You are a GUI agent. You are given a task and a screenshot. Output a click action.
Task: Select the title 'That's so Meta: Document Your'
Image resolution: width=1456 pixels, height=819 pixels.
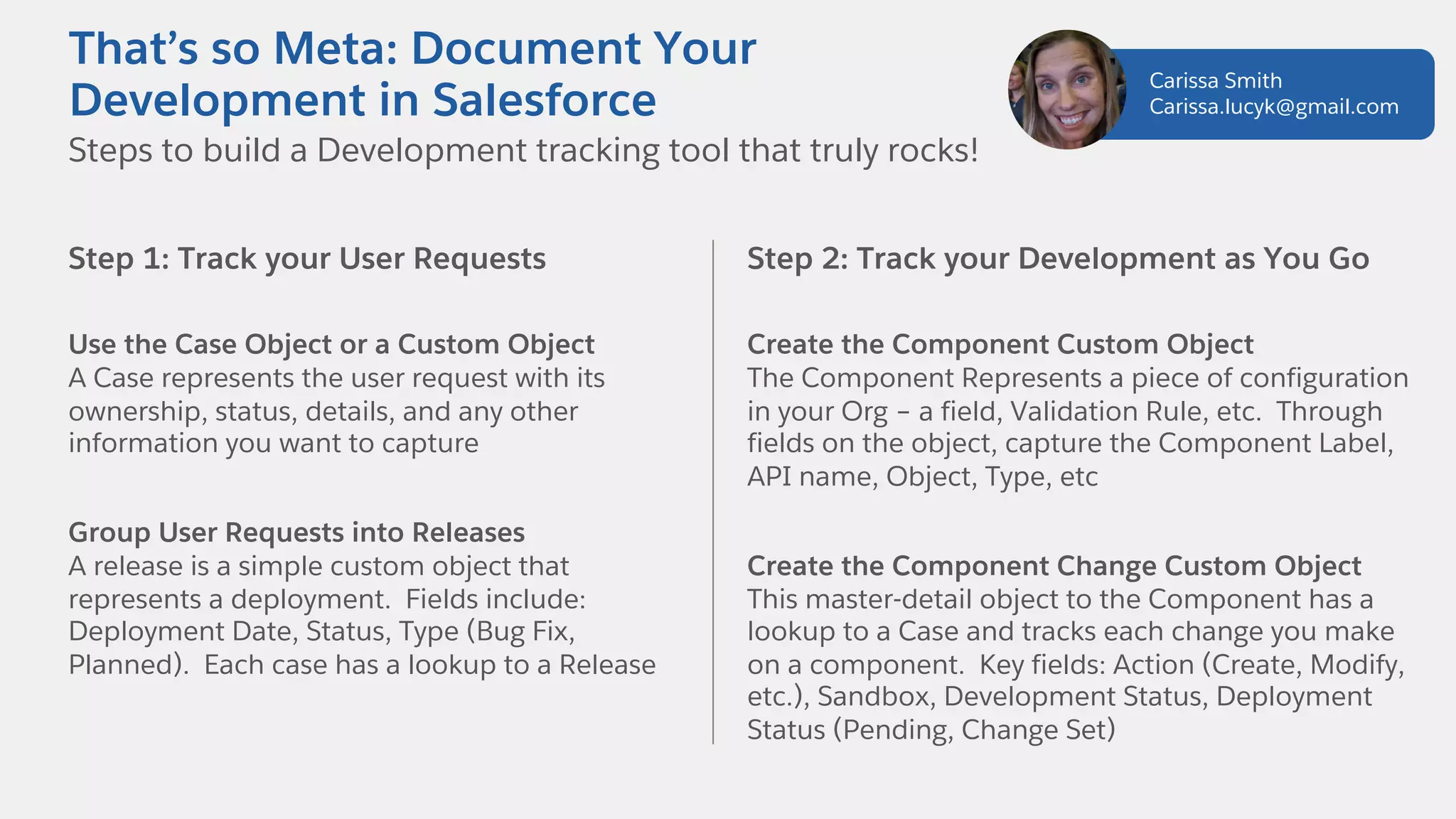click(x=412, y=48)
